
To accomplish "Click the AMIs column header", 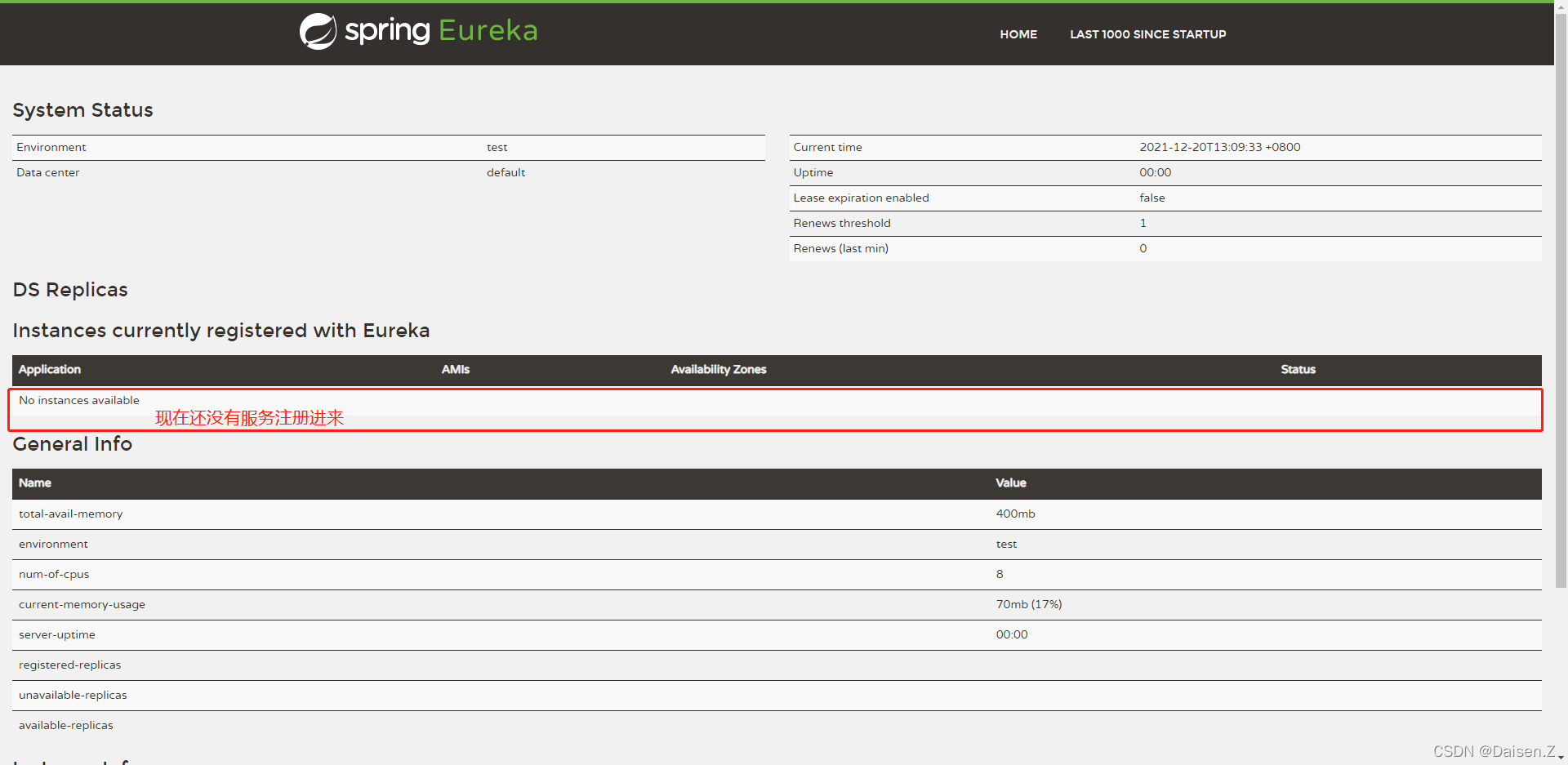I will 456,370.
